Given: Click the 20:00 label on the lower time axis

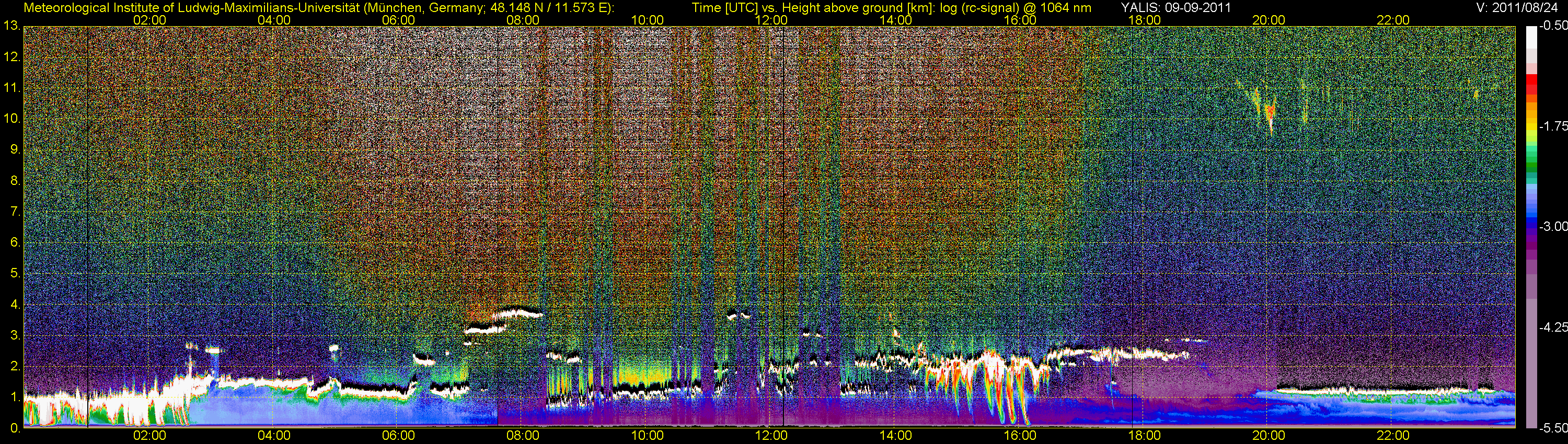Looking at the screenshot, I should [x=1269, y=436].
